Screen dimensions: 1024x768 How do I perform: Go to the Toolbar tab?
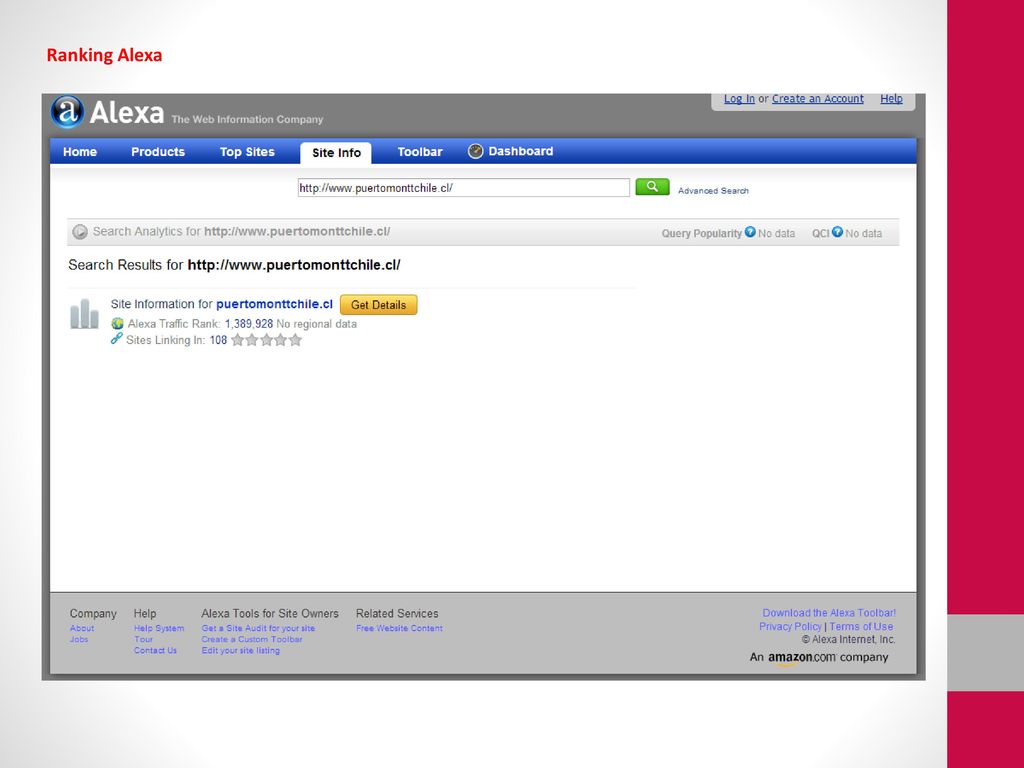420,152
